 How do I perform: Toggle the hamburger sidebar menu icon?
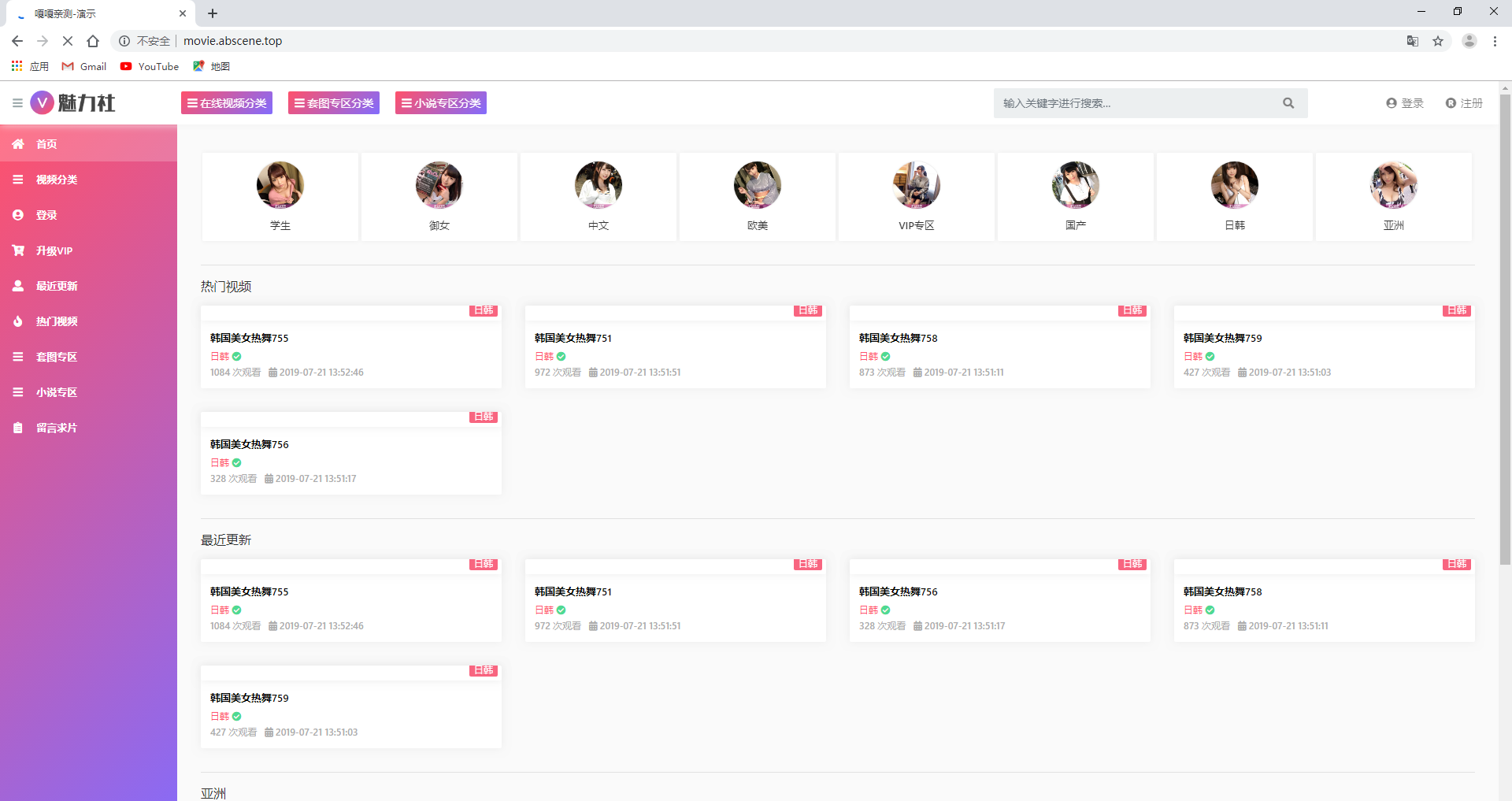point(17,103)
